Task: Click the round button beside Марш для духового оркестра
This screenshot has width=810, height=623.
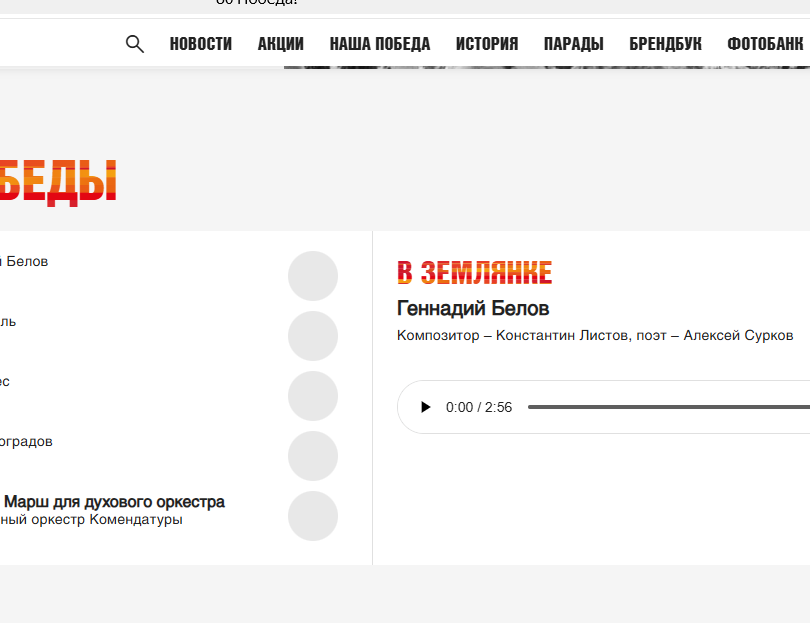Action: click(313, 516)
